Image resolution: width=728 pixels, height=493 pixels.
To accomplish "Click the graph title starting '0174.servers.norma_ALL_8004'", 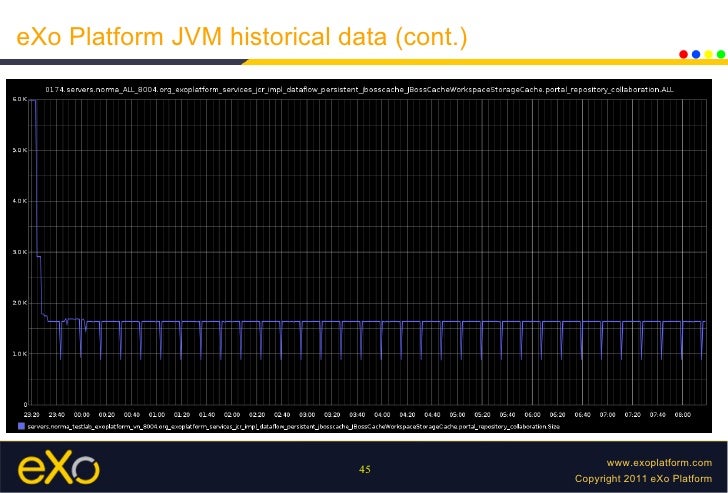I will tap(359, 90).
